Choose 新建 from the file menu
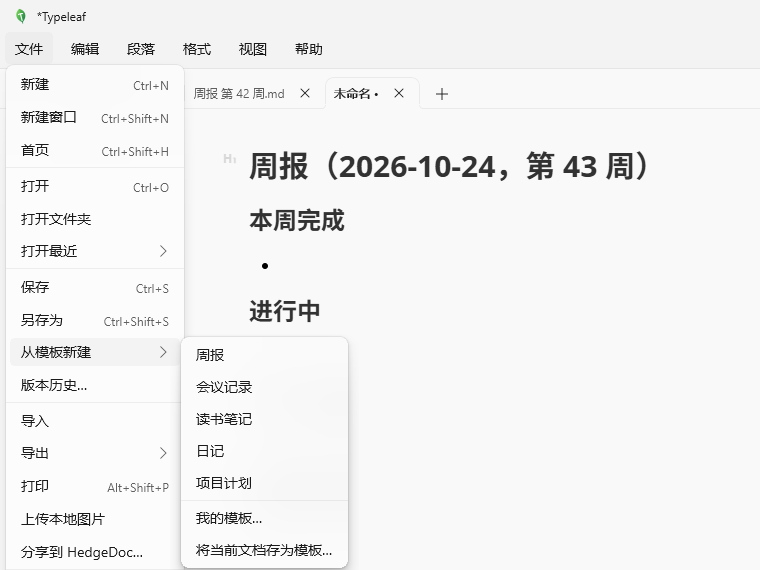This screenshot has width=760, height=570. pyautogui.click(x=95, y=85)
